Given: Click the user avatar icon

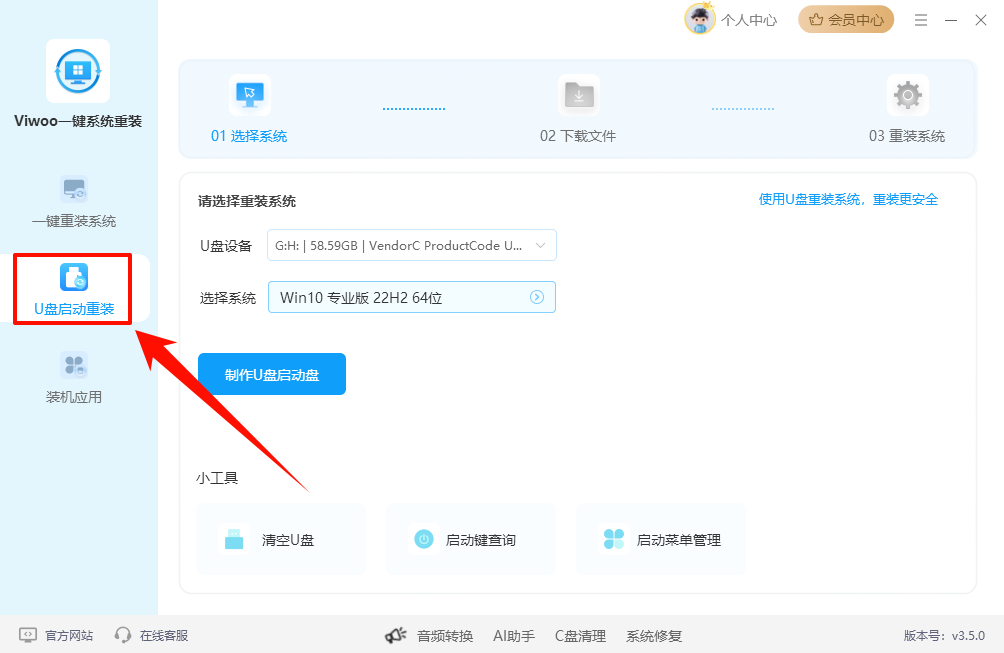Looking at the screenshot, I should tap(700, 19).
